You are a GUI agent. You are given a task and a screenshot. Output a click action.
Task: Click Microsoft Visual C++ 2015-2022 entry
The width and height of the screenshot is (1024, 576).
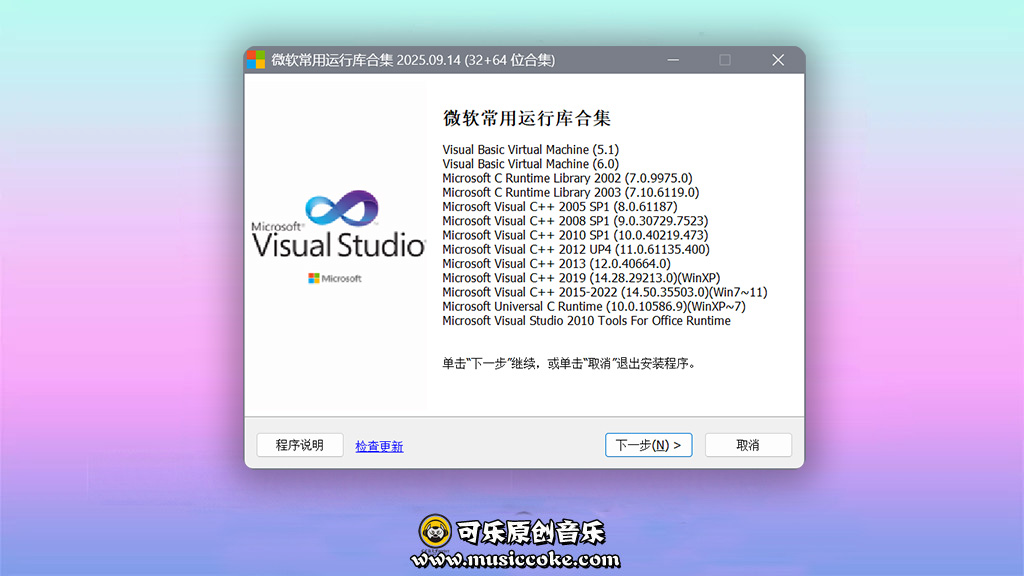(605, 293)
